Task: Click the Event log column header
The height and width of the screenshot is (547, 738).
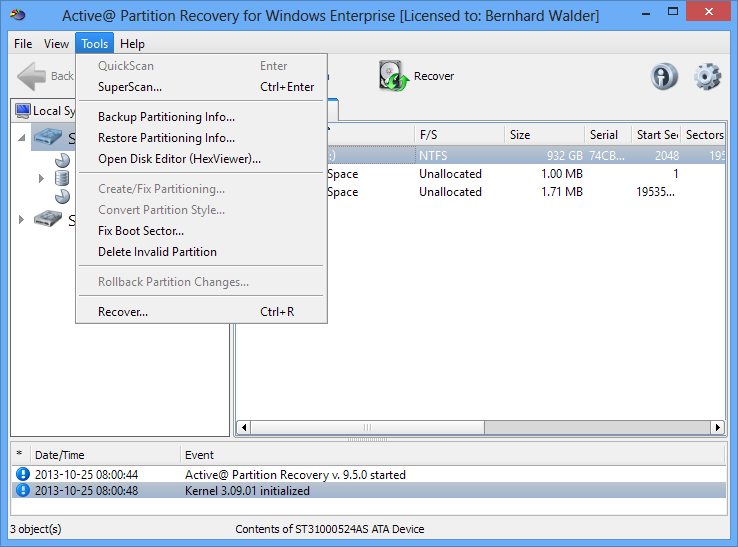Action: pyautogui.click(x=453, y=455)
